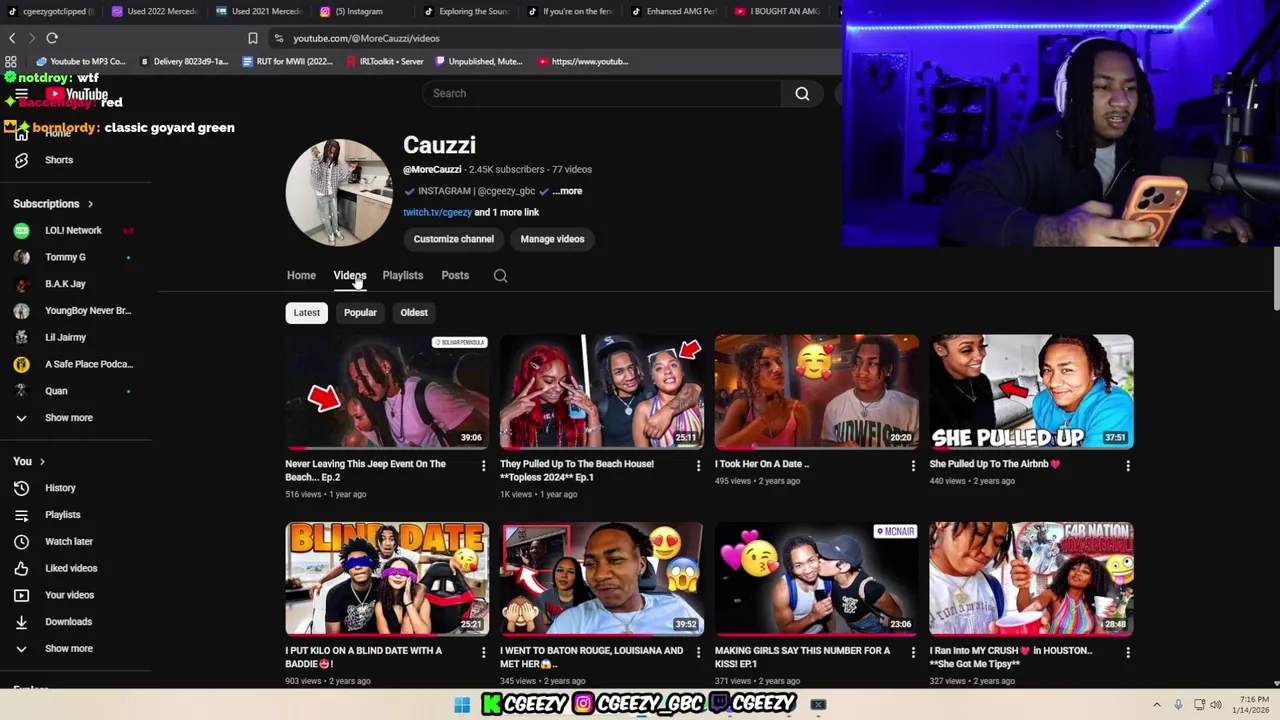Open Lil Jairmy subscription channel
Screen dimensions: 1280x720
[66, 337]
